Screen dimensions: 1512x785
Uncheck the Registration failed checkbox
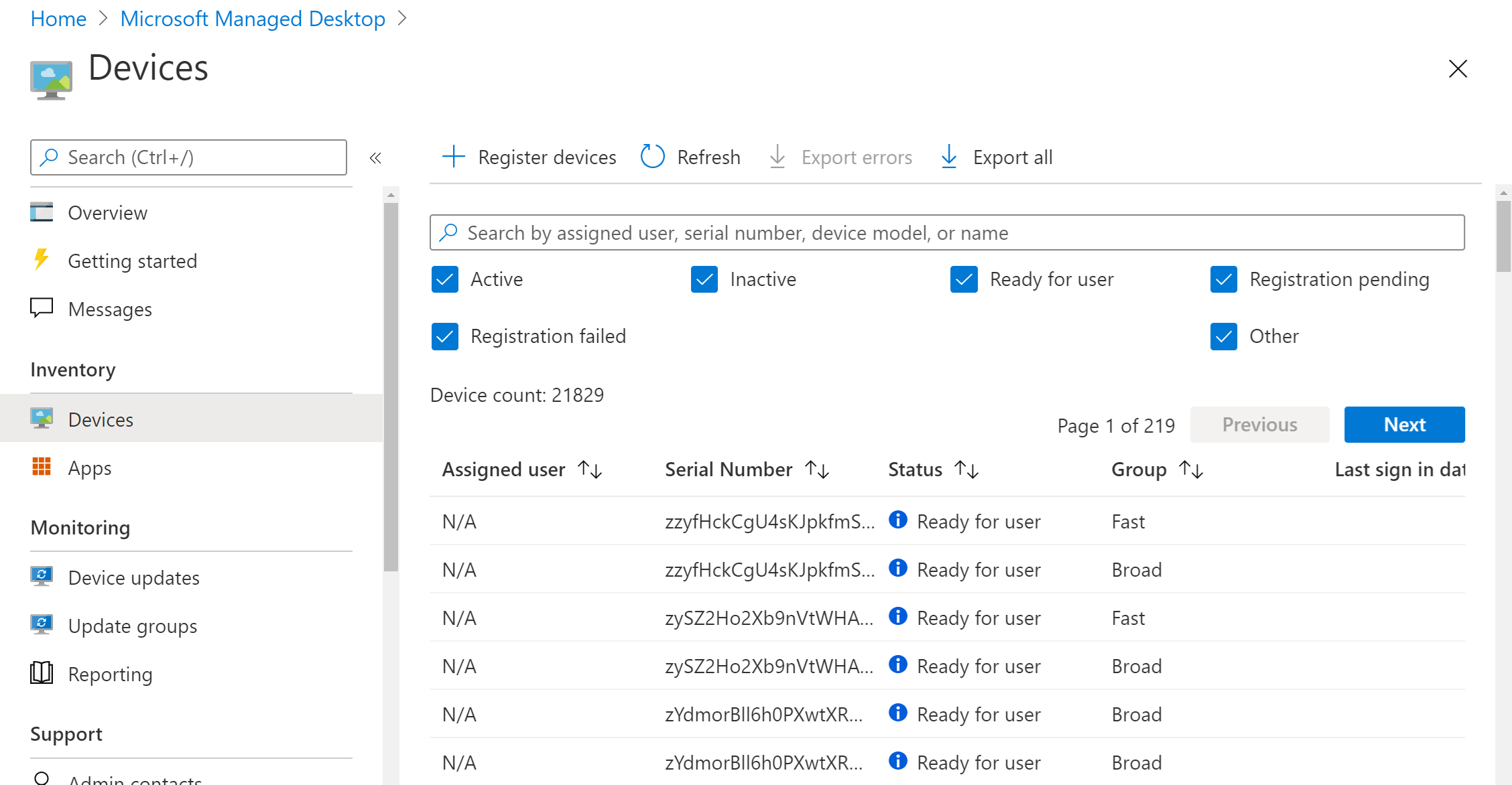tap(445, 336)
